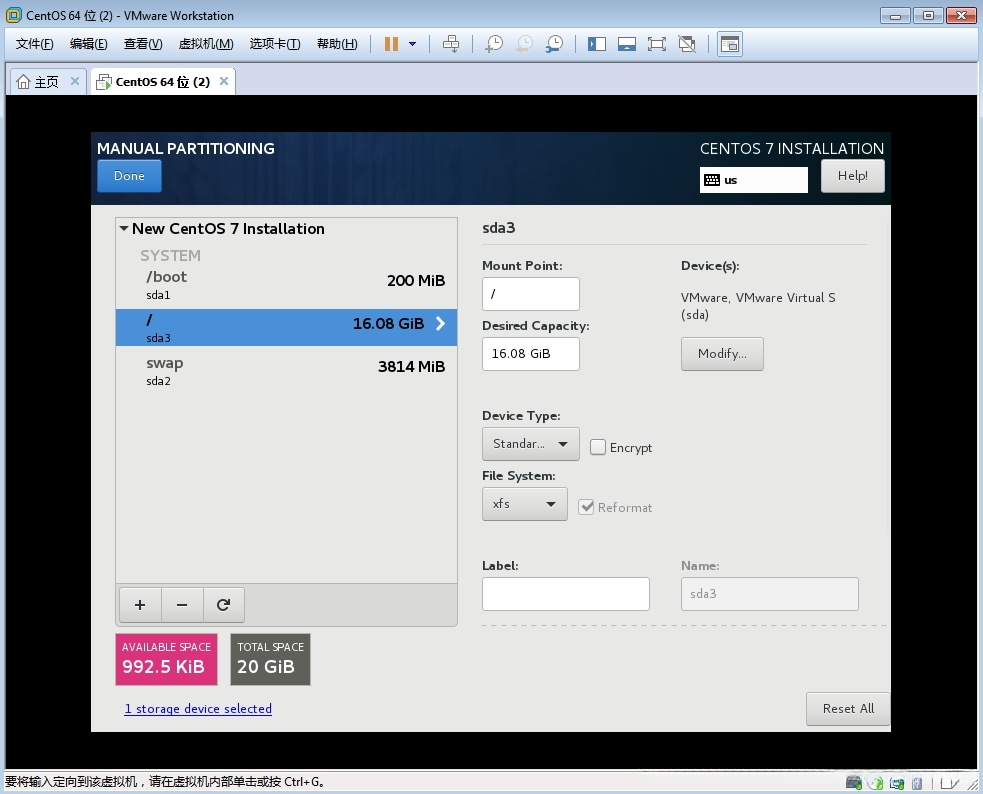Take a snapshot with the clock-plus icon
983x794 pixels.
pos(494,44)
